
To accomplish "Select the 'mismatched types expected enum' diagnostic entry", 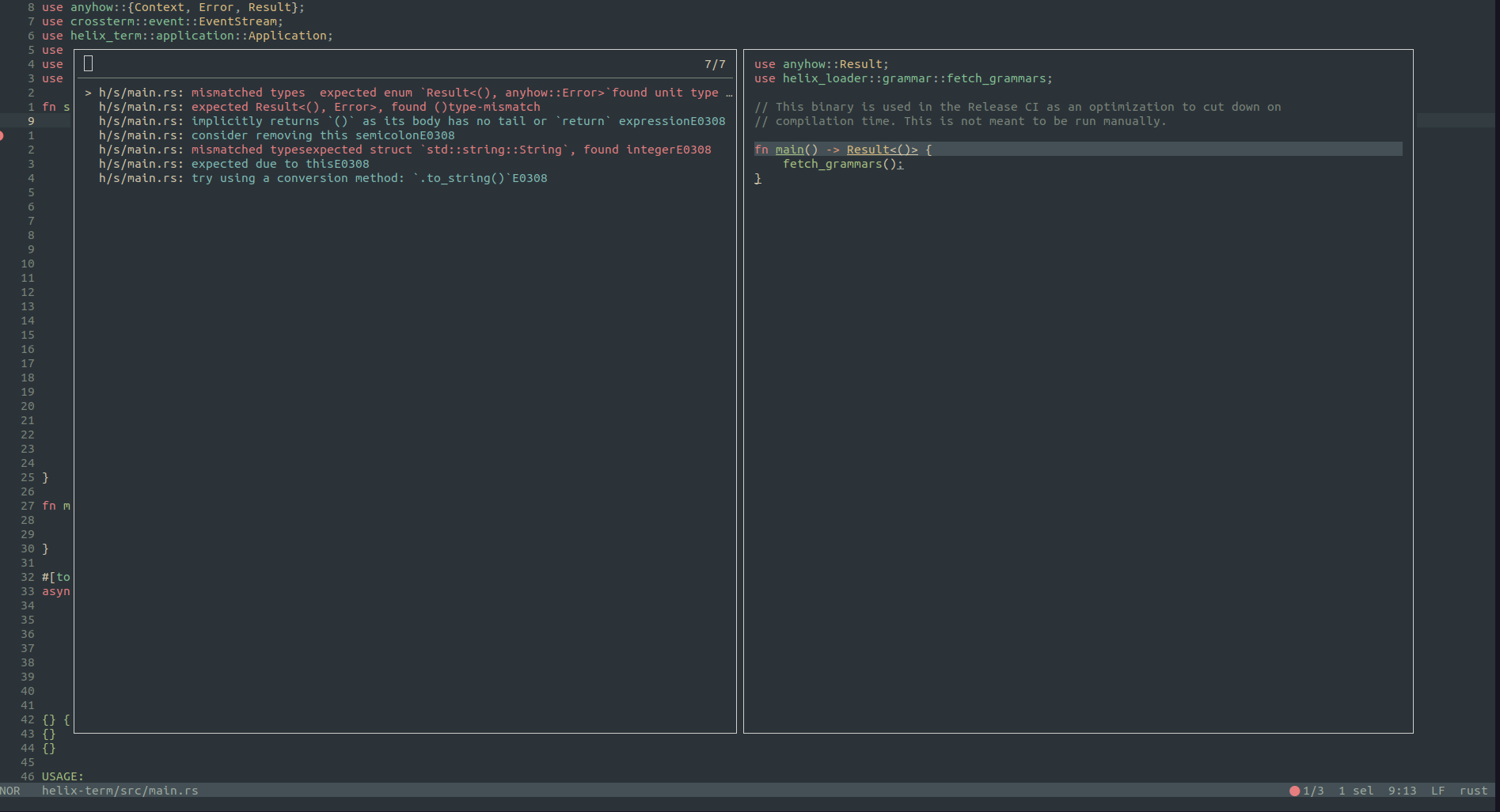I will click(408, 93).
